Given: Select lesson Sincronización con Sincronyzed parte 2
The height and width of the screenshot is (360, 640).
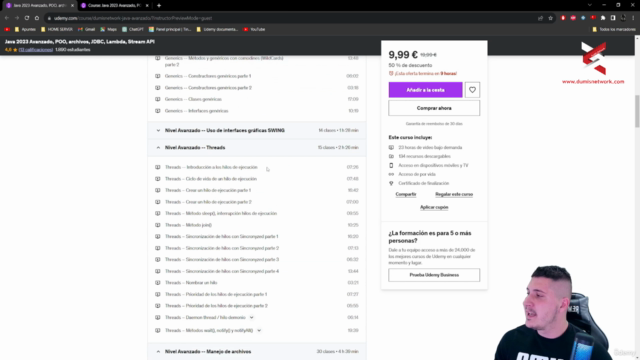Looking at the screenshot, I should [222, 248].
